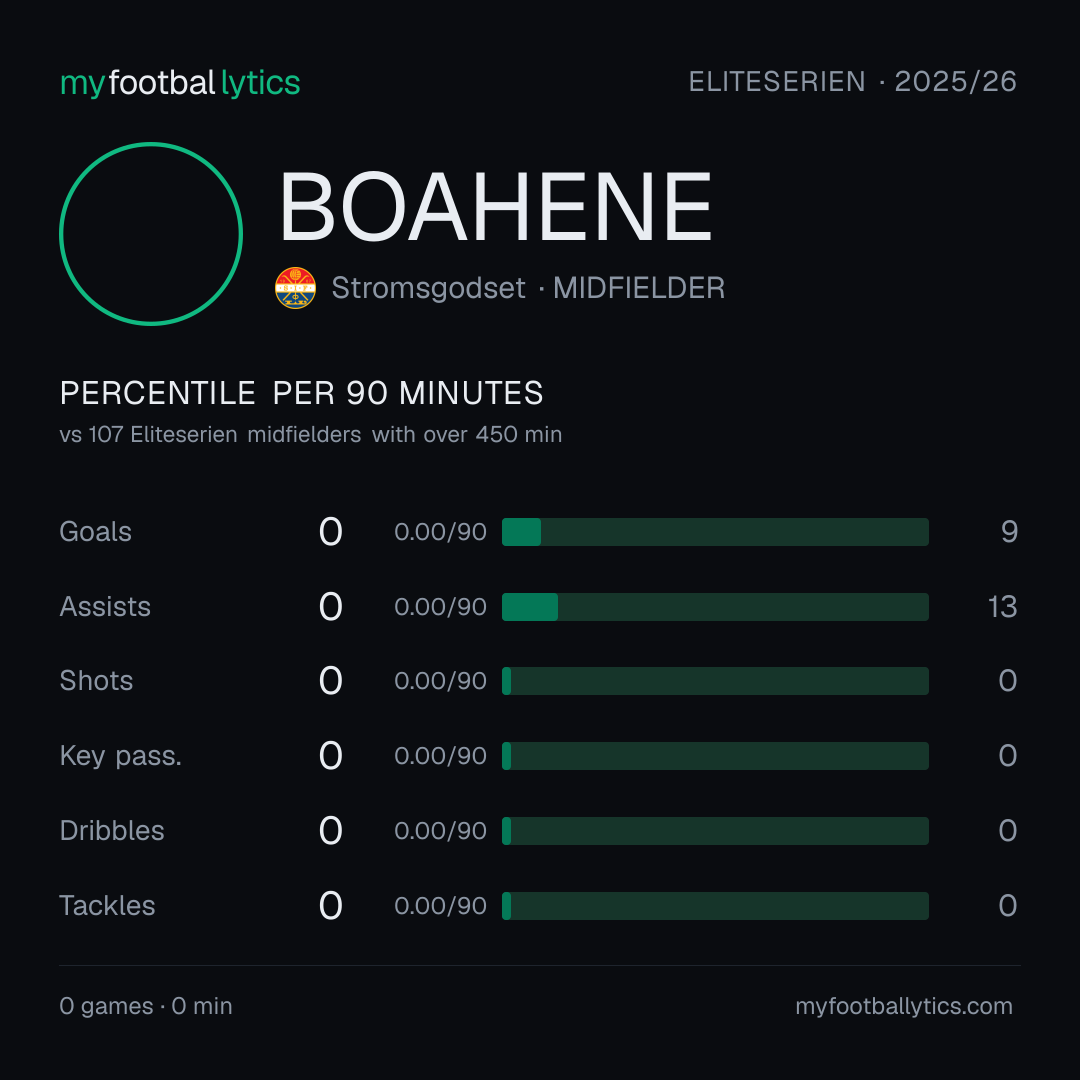Click the BOAHENE player name heading
Screen dimensions: 1080x1080
pyautogui.click(x=495, y=207)
